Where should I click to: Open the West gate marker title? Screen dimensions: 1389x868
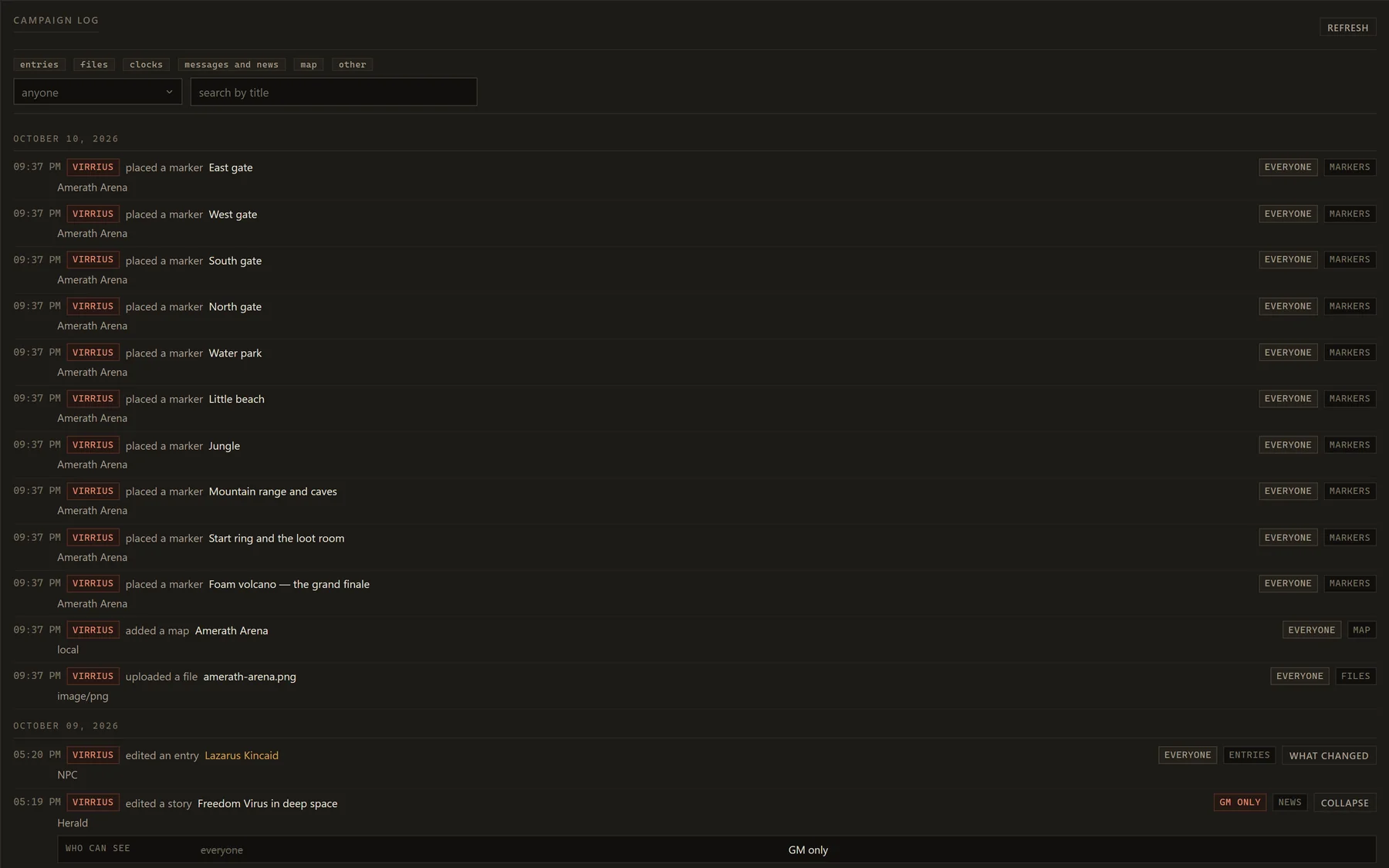pyautogui.click(x=233, y=214)
